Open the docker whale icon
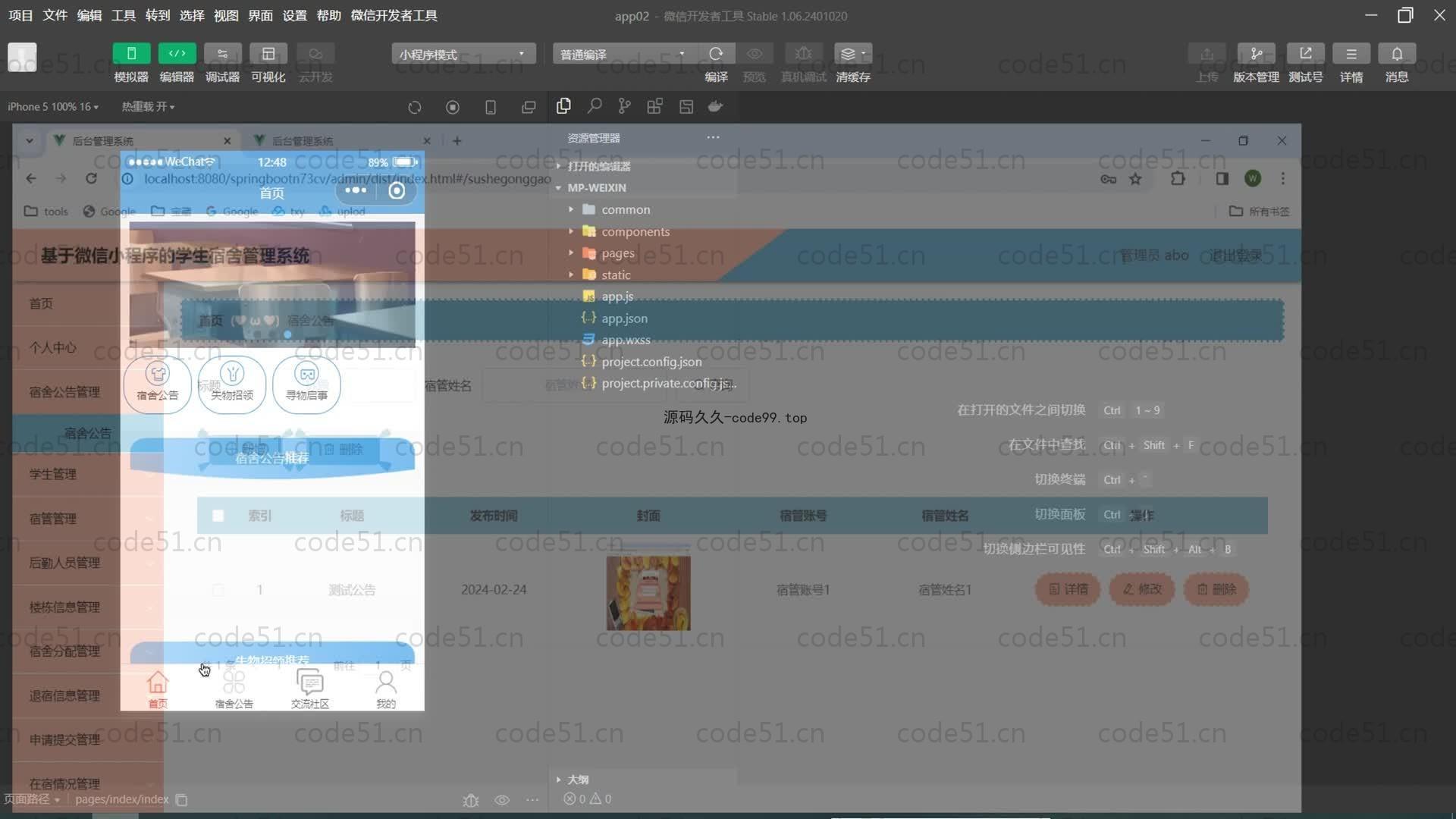Image resolution: width=1456 pixels, height=819 pixels. pyautogui.click(x=715, y=106)
